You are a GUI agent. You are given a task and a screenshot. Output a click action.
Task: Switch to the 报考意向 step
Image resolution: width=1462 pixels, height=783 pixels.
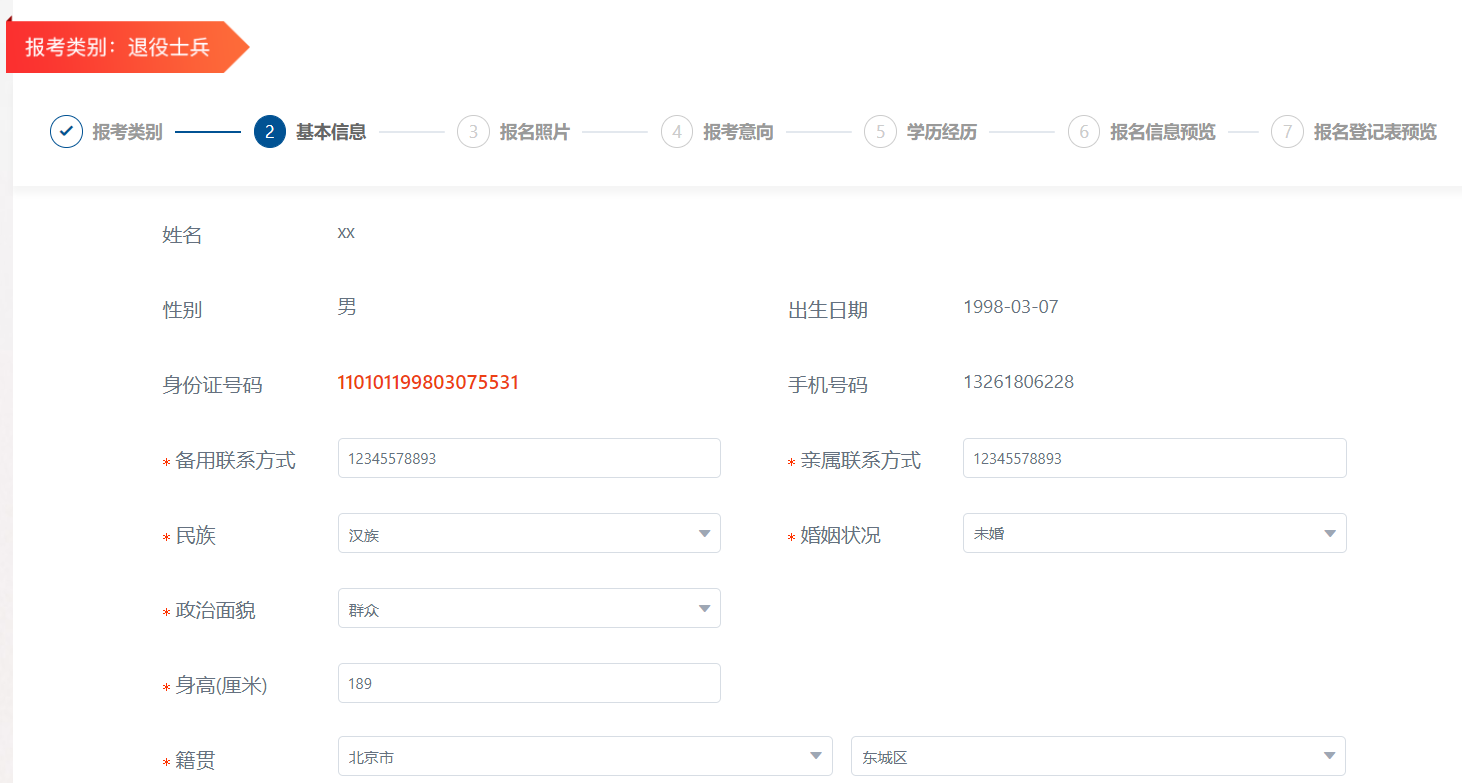738,132
